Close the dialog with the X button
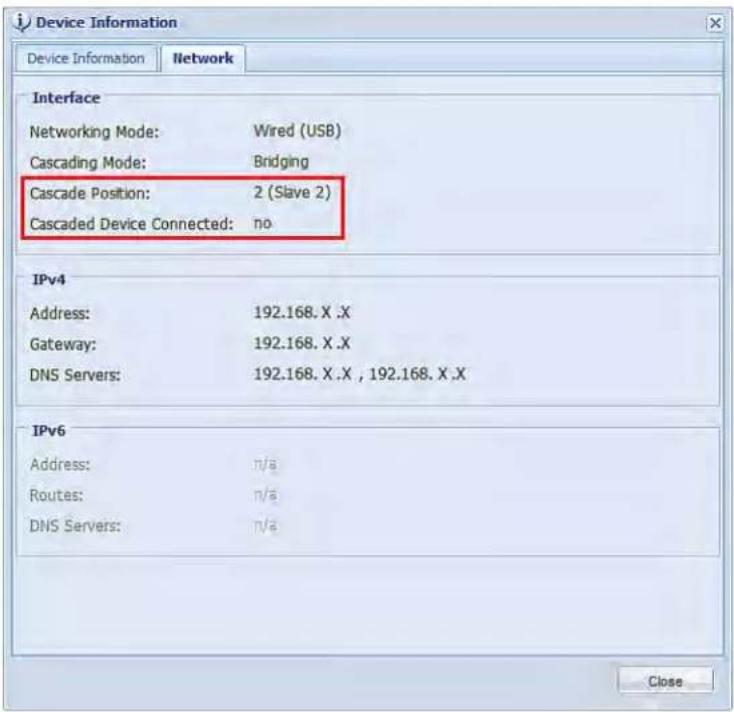734x712 pixels. tap(715, 22)
